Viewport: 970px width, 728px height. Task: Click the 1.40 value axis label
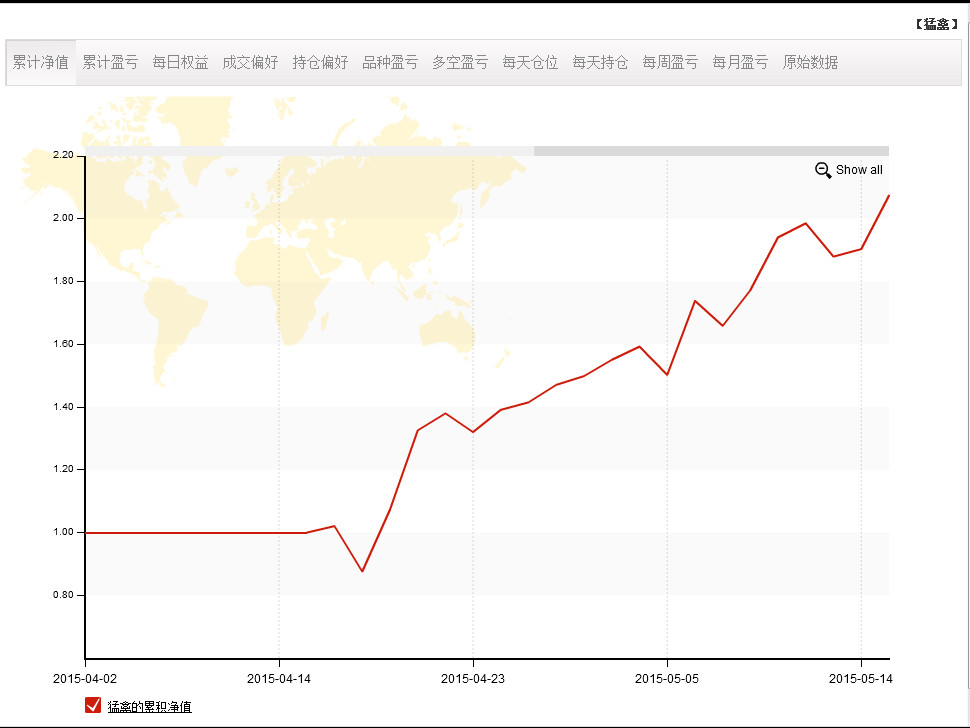63,407
